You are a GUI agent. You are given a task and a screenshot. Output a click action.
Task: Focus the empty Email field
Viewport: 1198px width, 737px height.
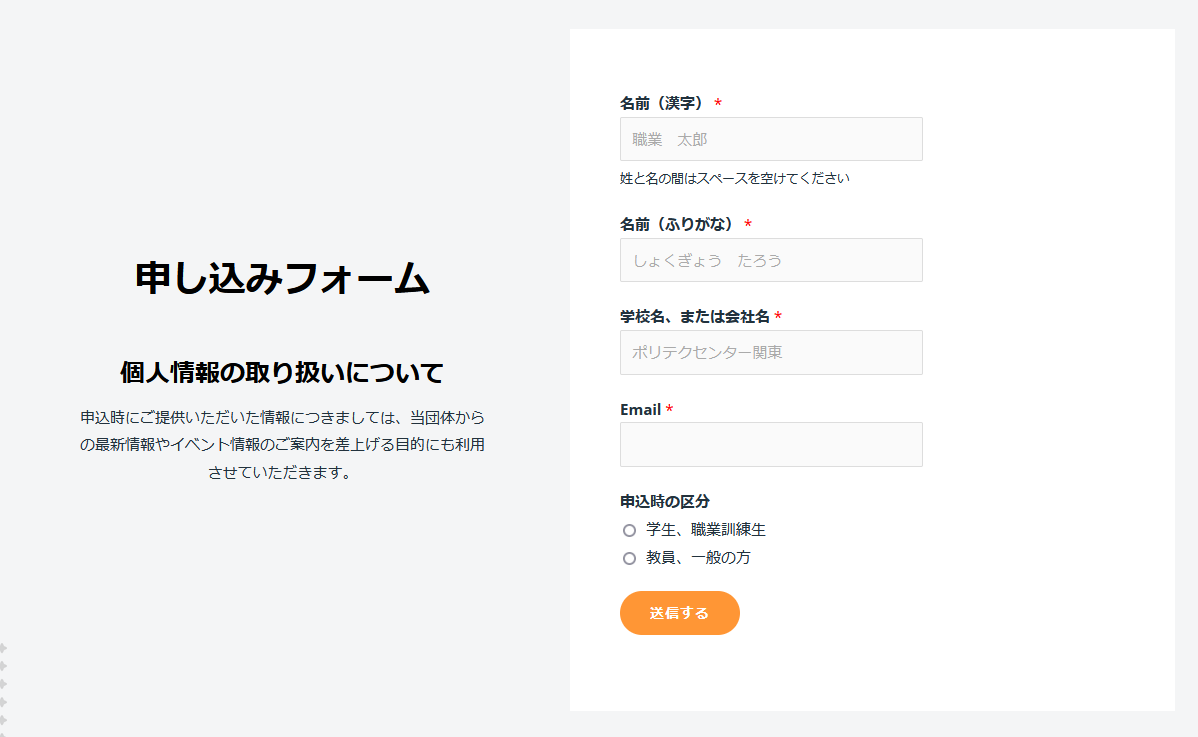click(771, 444)
